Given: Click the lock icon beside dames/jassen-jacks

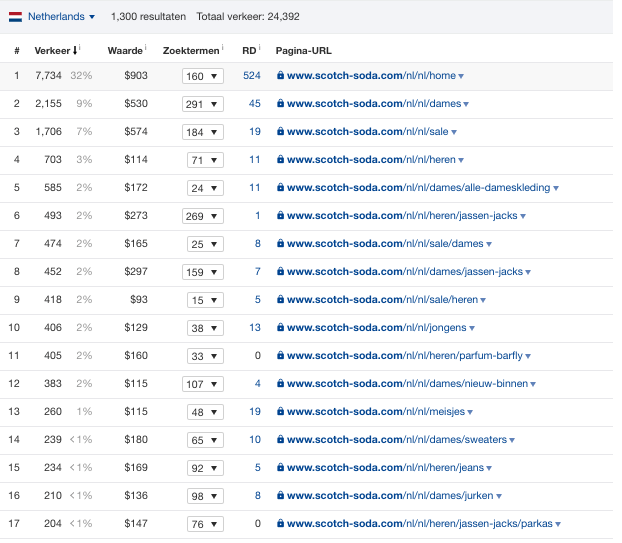Looking at the screenshot, I should click(280, 271).
